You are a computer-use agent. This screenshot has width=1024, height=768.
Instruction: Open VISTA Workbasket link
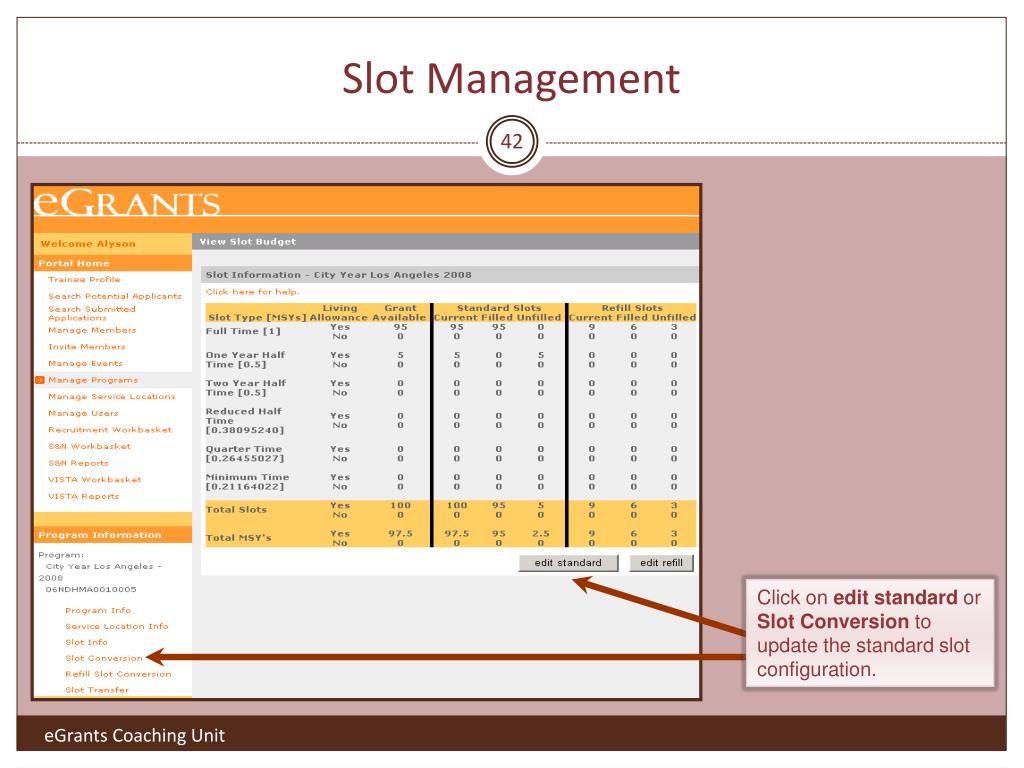tap(95, 479)
